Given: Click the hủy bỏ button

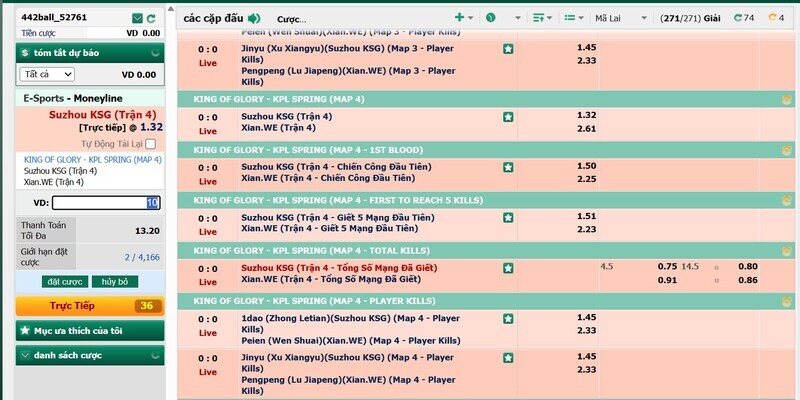Looking at the screenshot, I should click(x=115, y=282).
